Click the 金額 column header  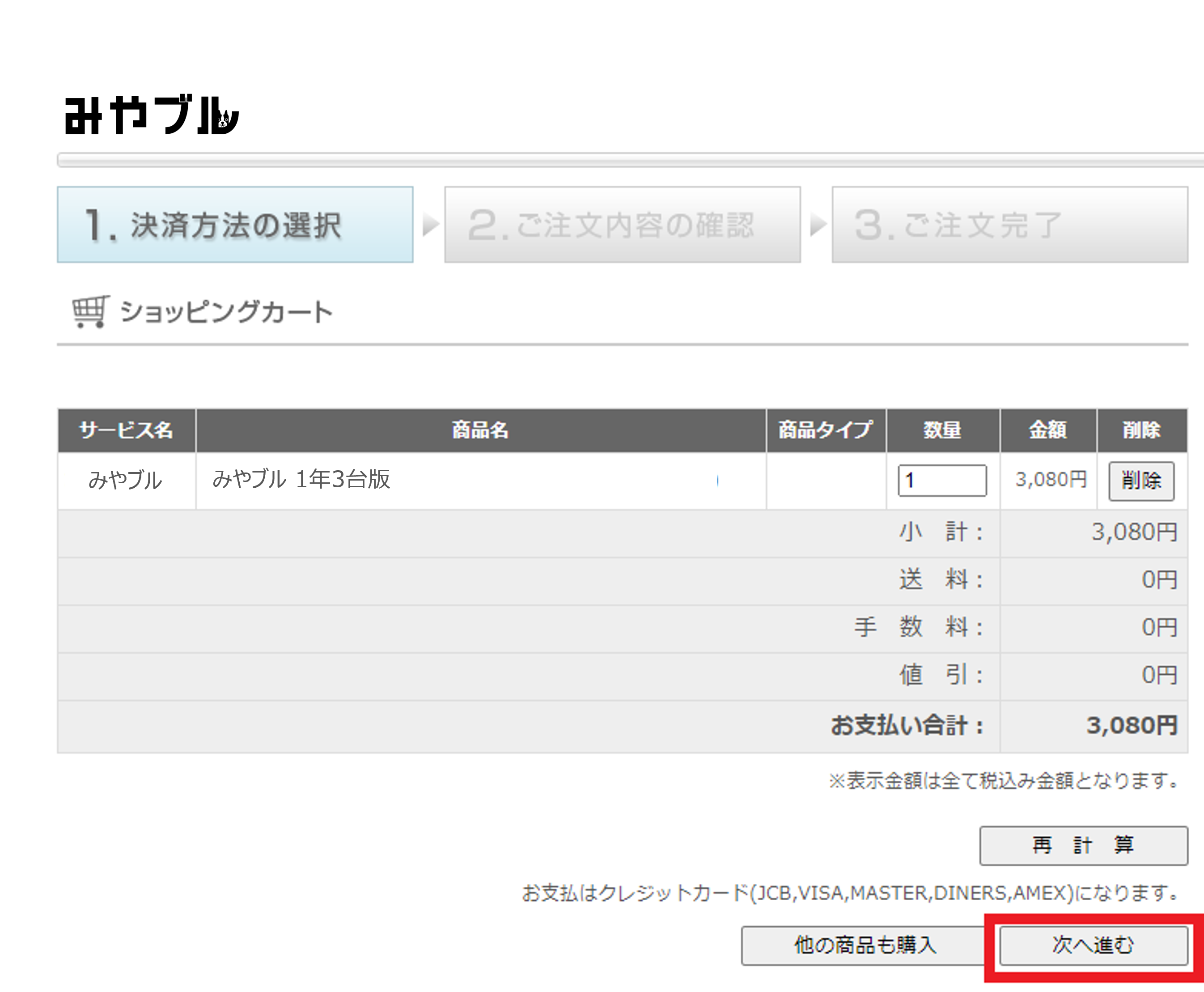[x=1048, y=430]
